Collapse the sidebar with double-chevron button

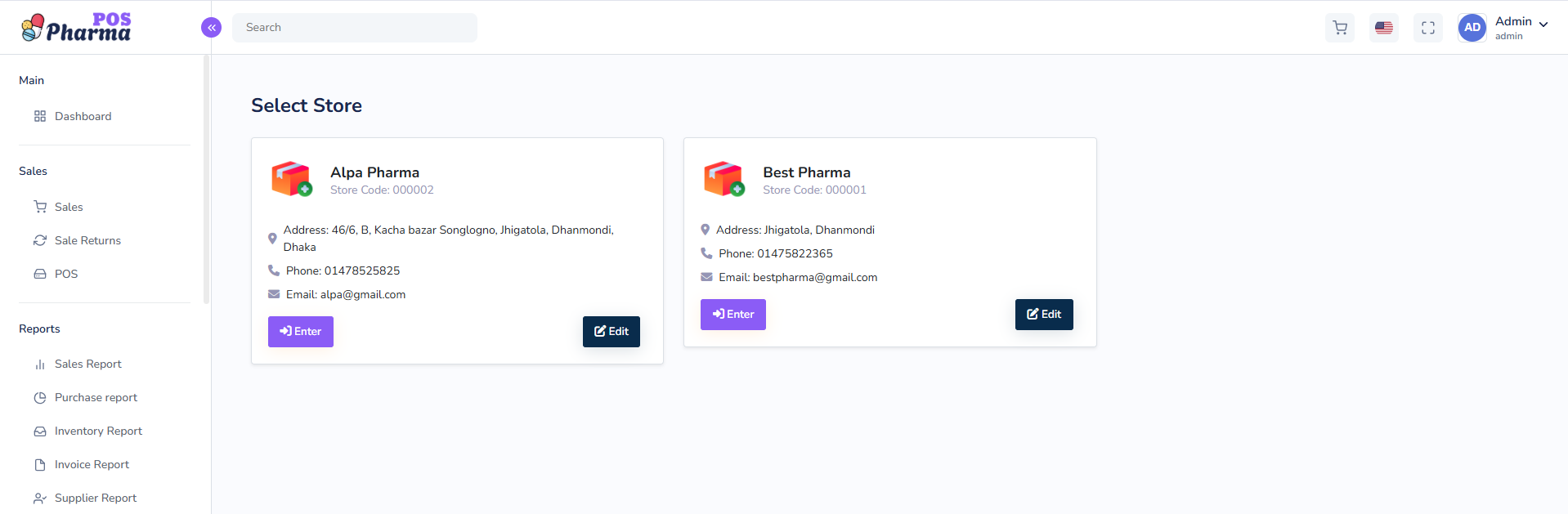pyautogui.click(x=211, y=28)
